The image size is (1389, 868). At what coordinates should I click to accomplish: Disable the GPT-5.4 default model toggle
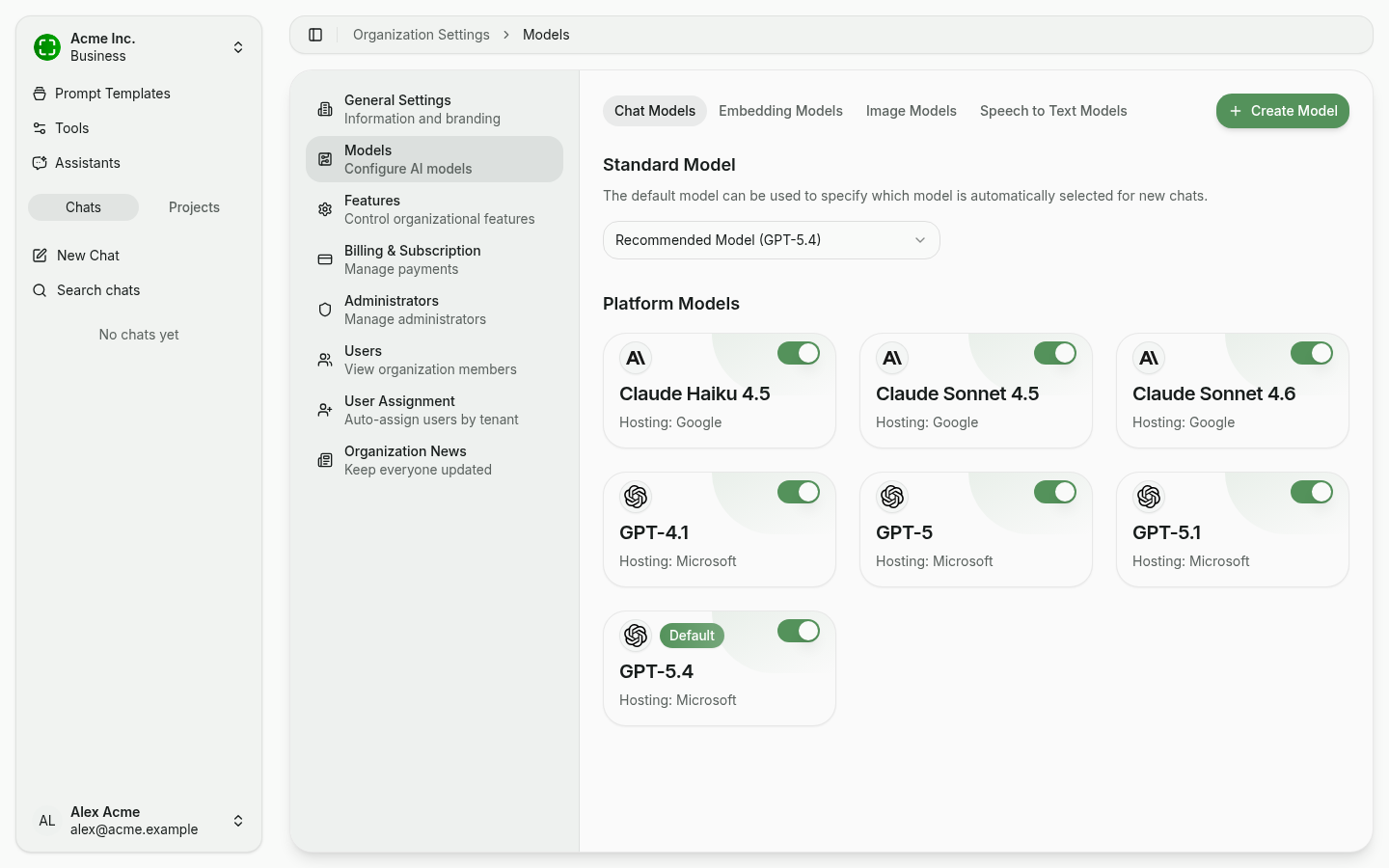coord(799,631)
